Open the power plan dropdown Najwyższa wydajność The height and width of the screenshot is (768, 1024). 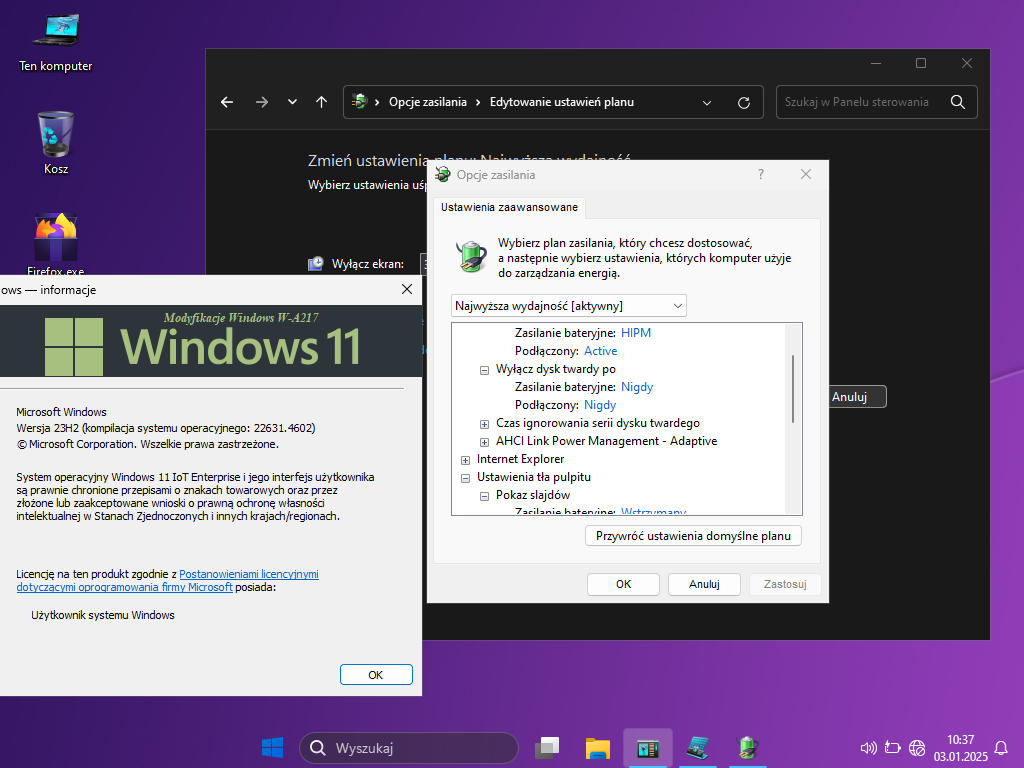(x=569, y=305)
